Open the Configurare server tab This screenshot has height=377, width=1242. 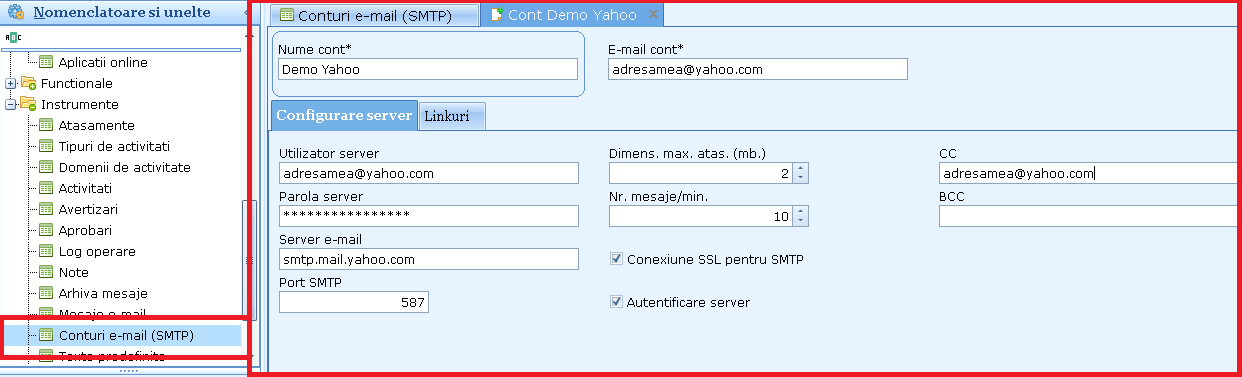(344, 115)
